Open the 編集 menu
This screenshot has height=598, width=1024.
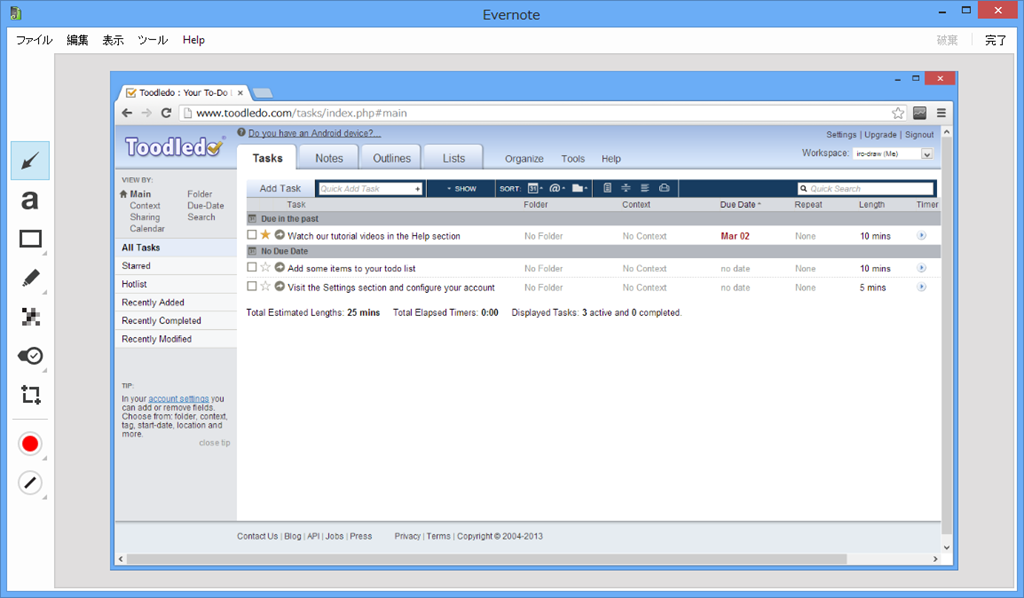[77, 40]
